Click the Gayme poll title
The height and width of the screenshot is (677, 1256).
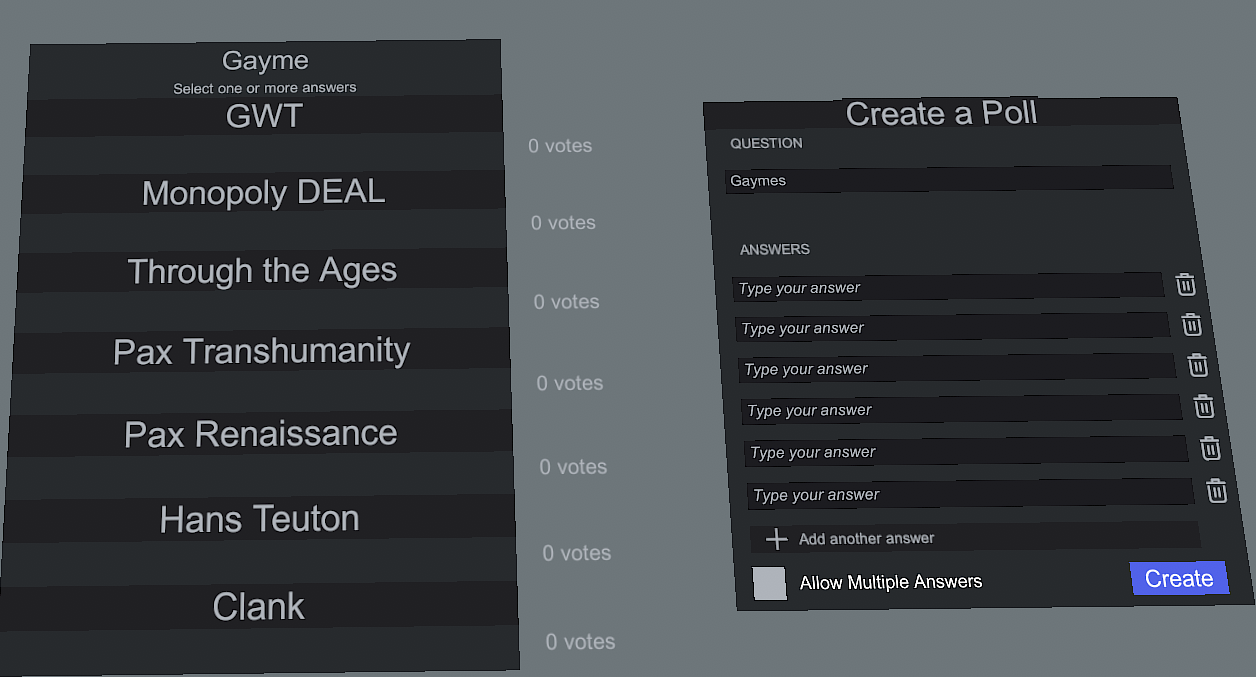(x=265, y=61)
